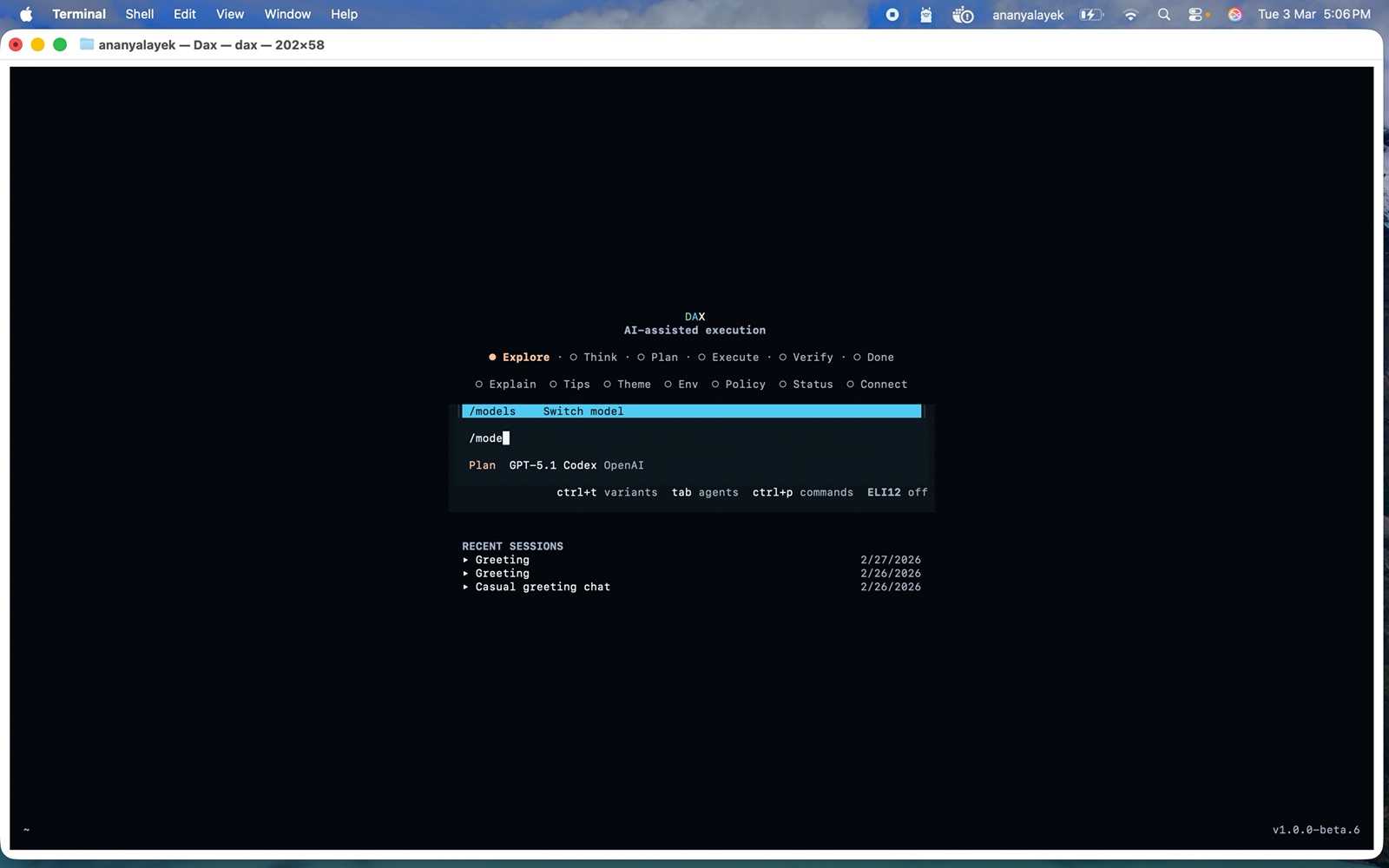Click the v1.0.0-beta.6 version label

point(1316,830)
